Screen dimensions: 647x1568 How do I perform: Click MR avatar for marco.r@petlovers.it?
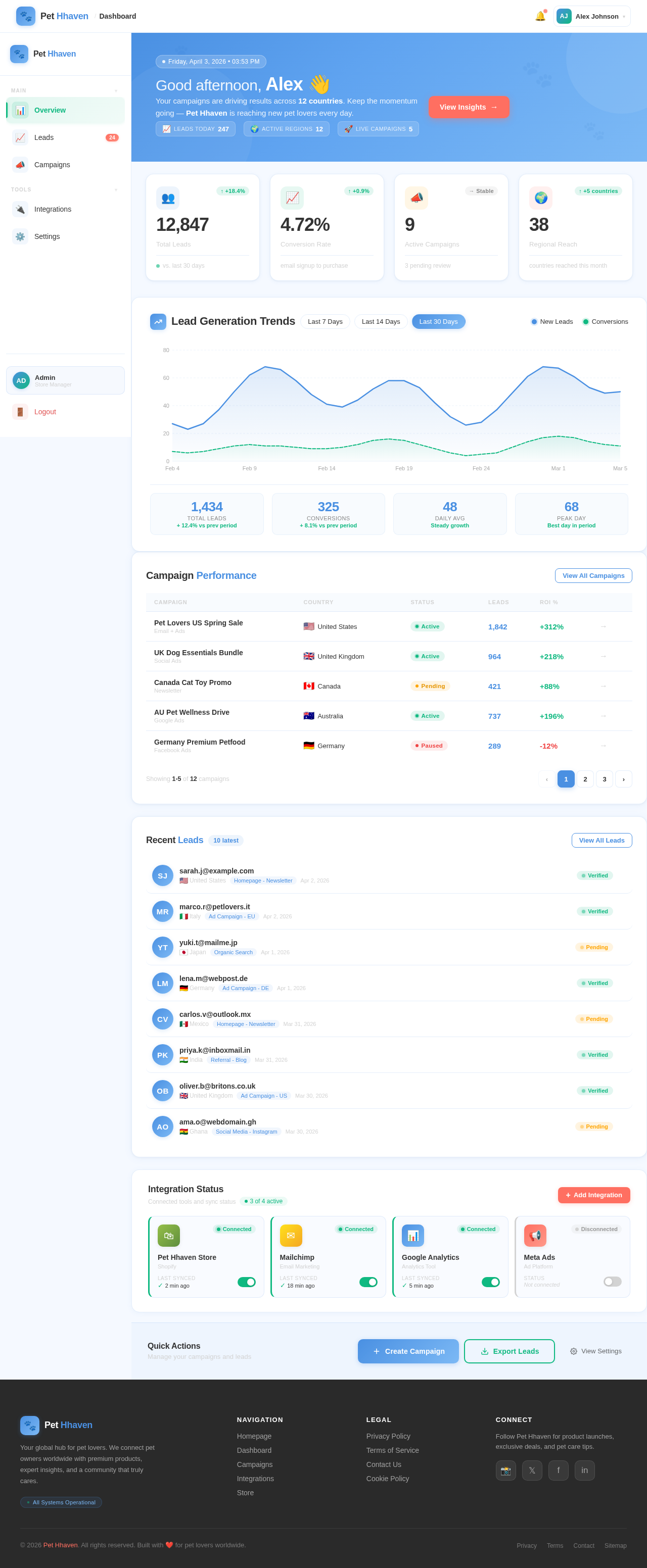tap(163, 911)
